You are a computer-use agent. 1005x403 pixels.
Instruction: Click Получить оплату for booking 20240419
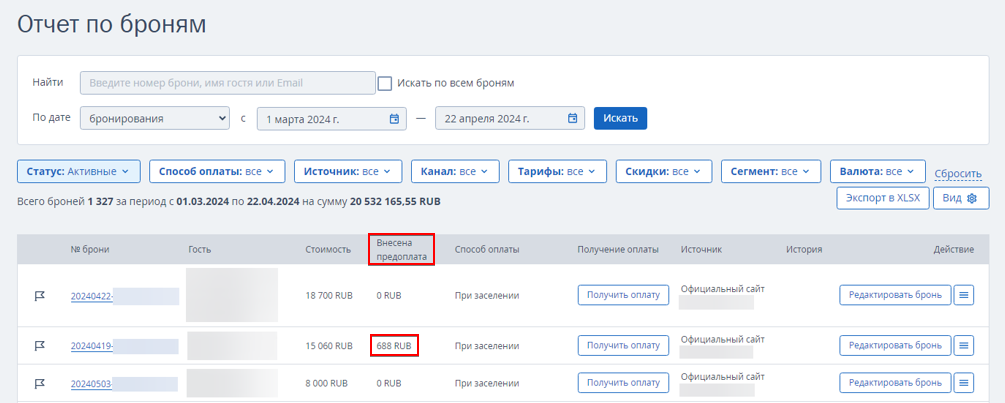(624, 345)
